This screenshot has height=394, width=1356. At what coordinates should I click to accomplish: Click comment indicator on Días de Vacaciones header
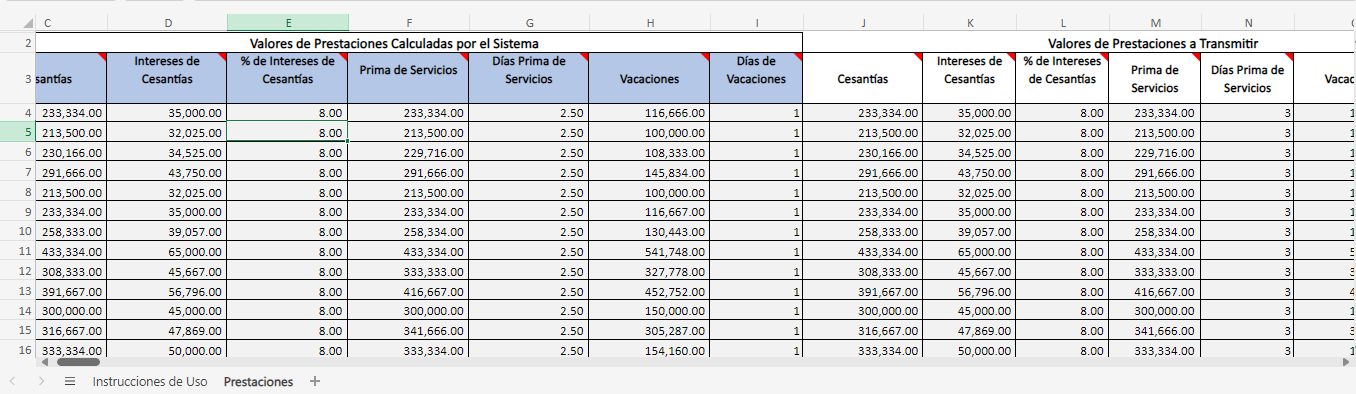[798, 56]
